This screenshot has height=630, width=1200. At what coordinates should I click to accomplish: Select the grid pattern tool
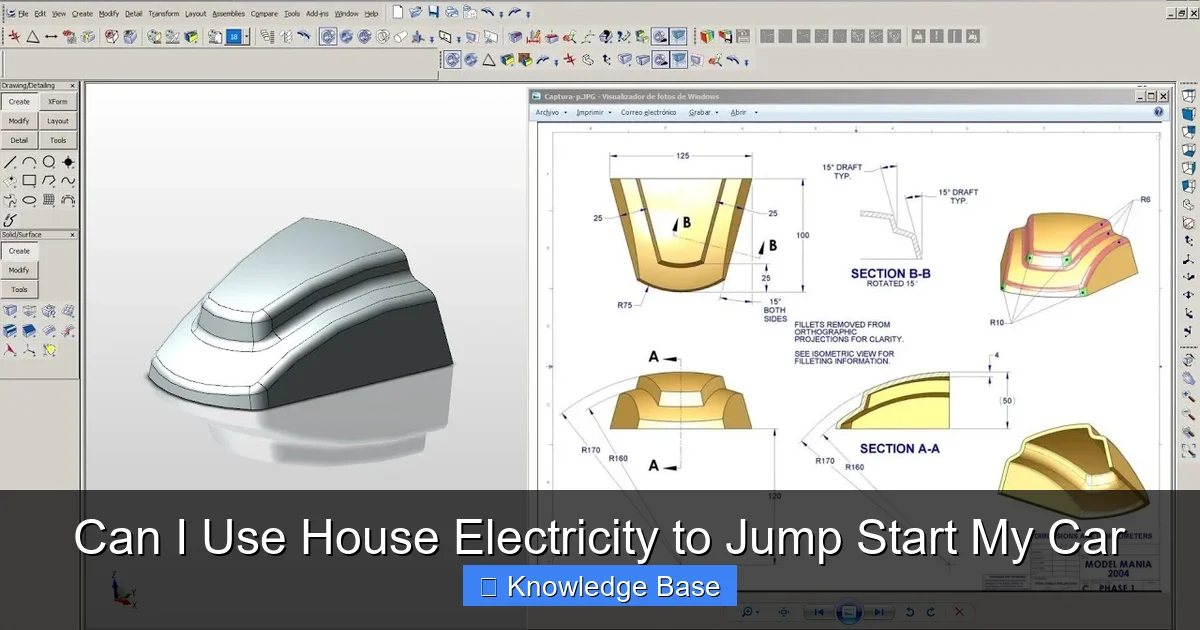tap(49, 199)
